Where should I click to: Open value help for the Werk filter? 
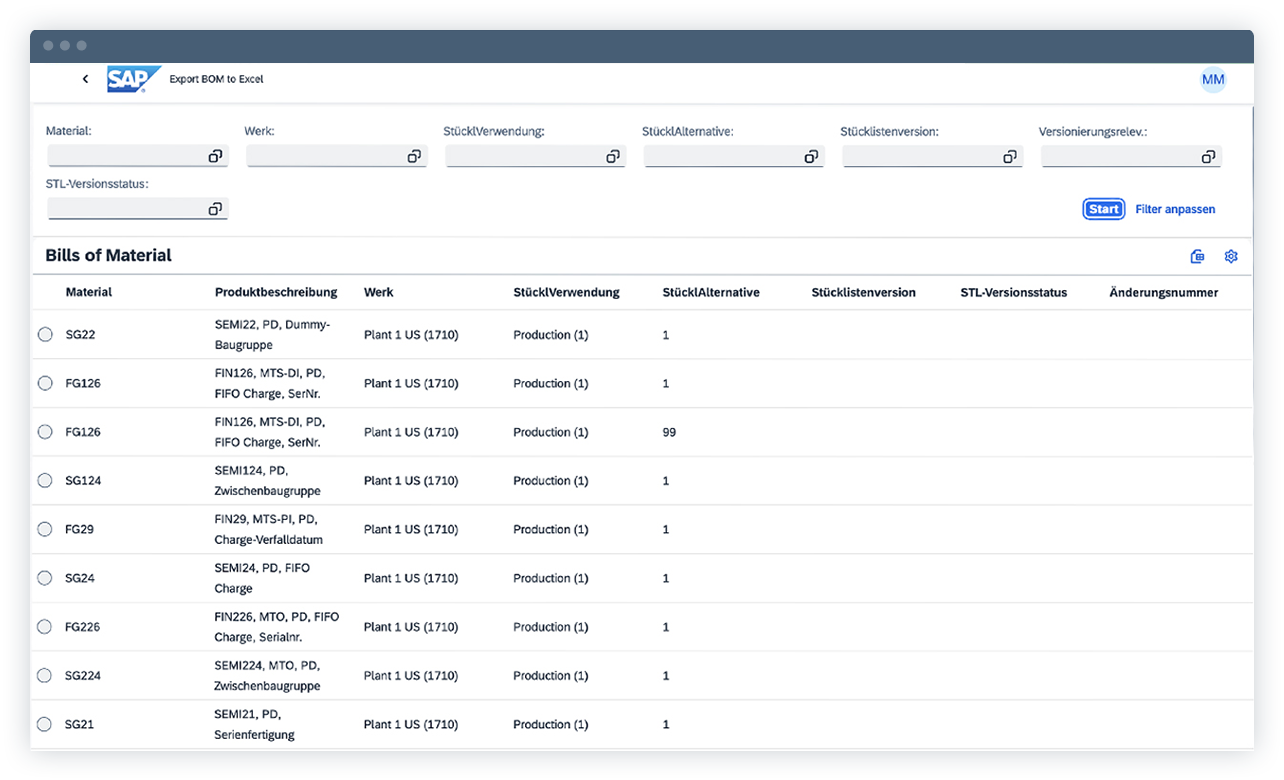click(414, 155)
